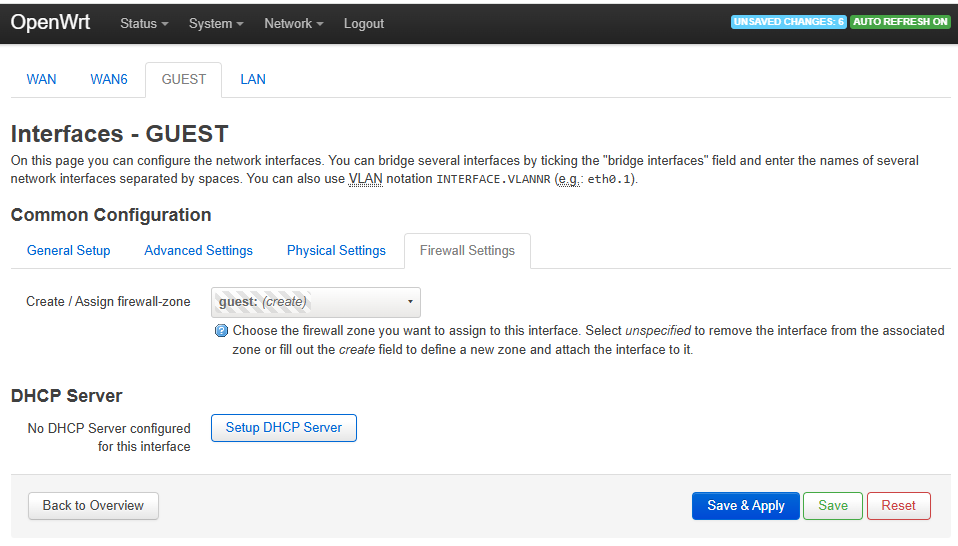Screen dimensions: 958x546
Task: Toggle the Auto Refresh On badge
Action: coord(900,22)
